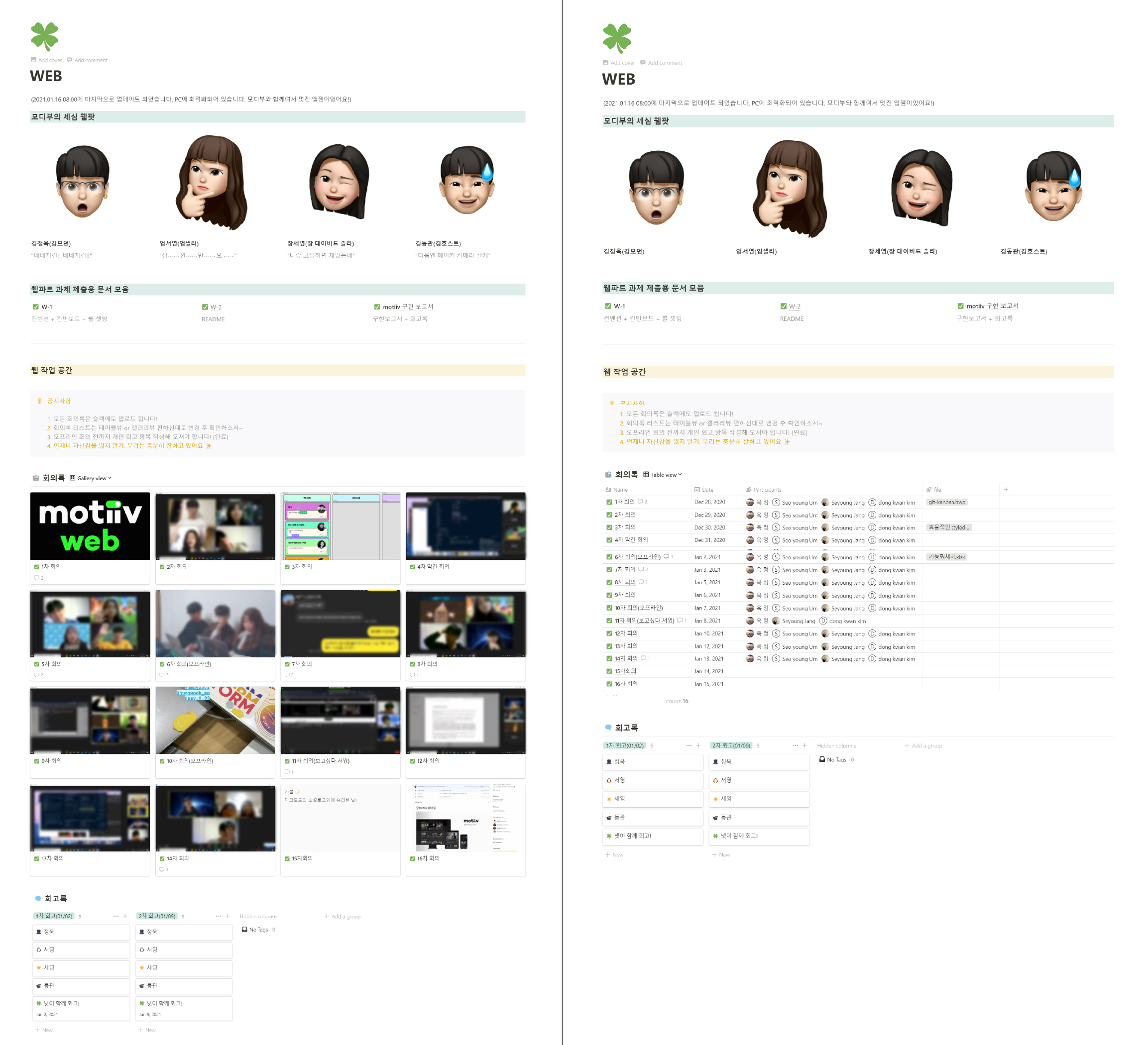Screen dimensions: 1148x1045
Task: Click green check icon beside W-1, right page
Action: coord(608,306)
